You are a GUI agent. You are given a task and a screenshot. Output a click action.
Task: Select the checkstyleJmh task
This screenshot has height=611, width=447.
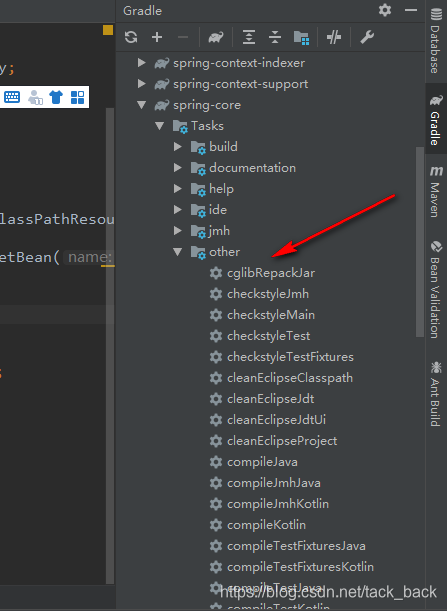pyautogui.click(x=268, y=294)
